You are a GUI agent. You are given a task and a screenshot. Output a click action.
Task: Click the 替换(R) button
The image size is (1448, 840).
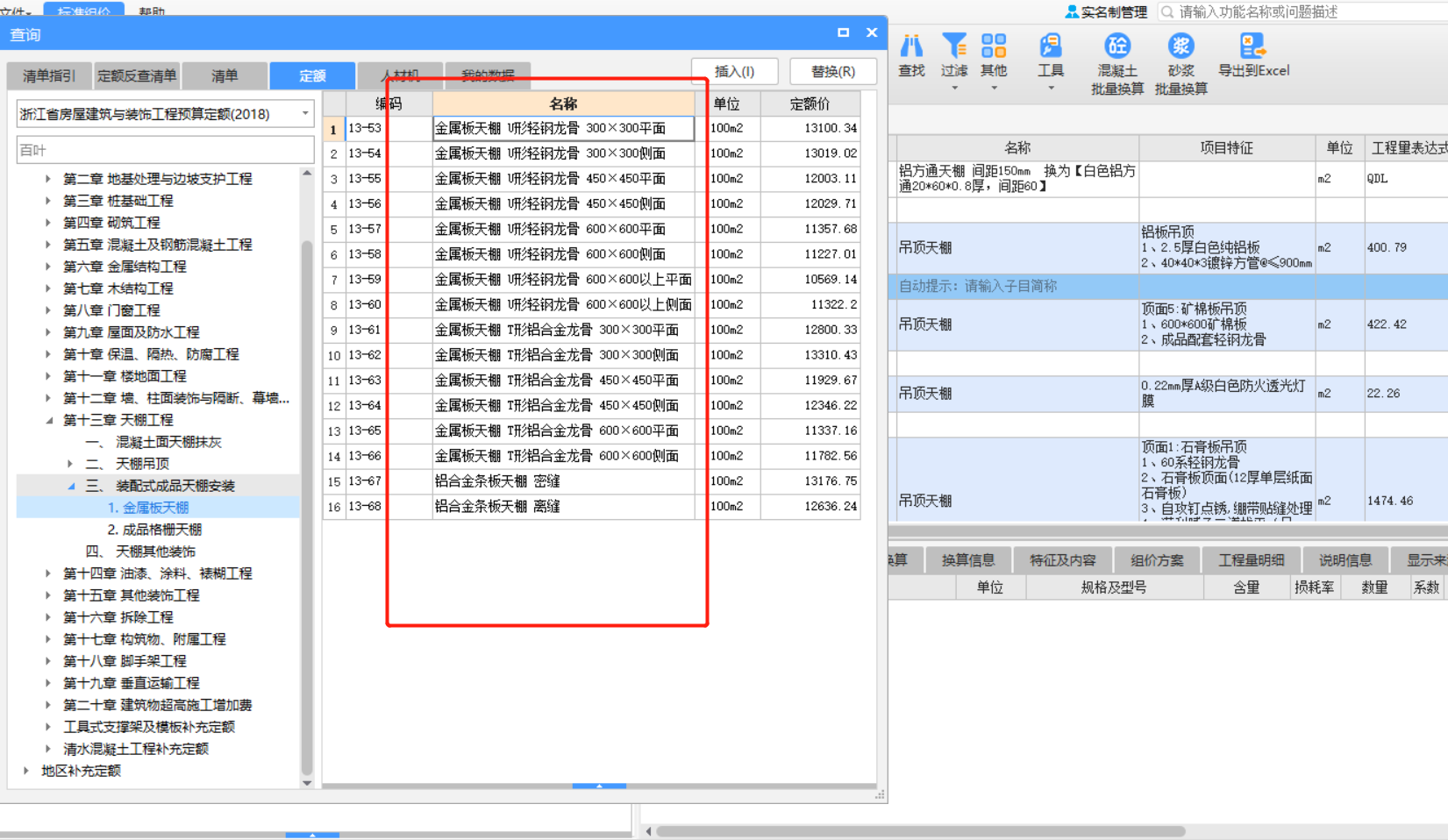coord(833,71)
